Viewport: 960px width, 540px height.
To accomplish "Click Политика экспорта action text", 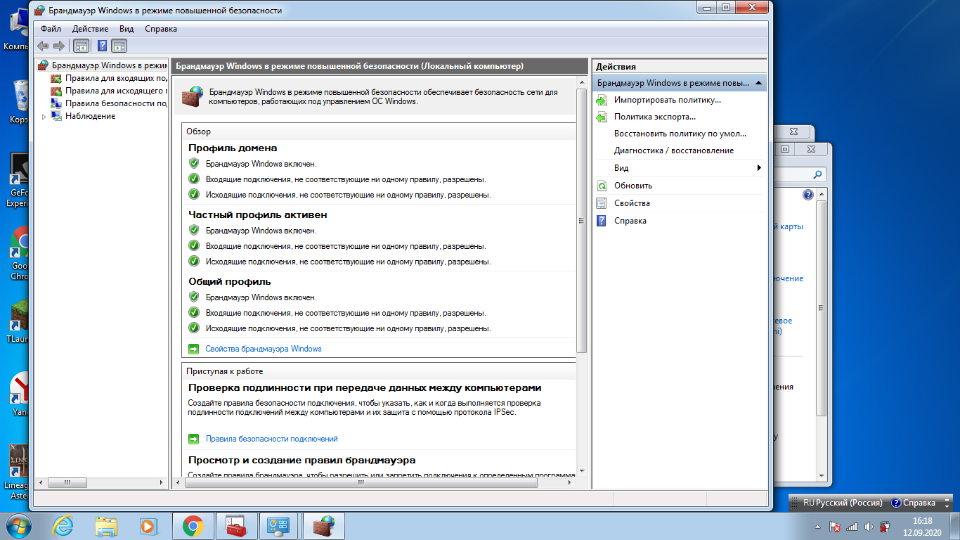I will tap(654, 117).
